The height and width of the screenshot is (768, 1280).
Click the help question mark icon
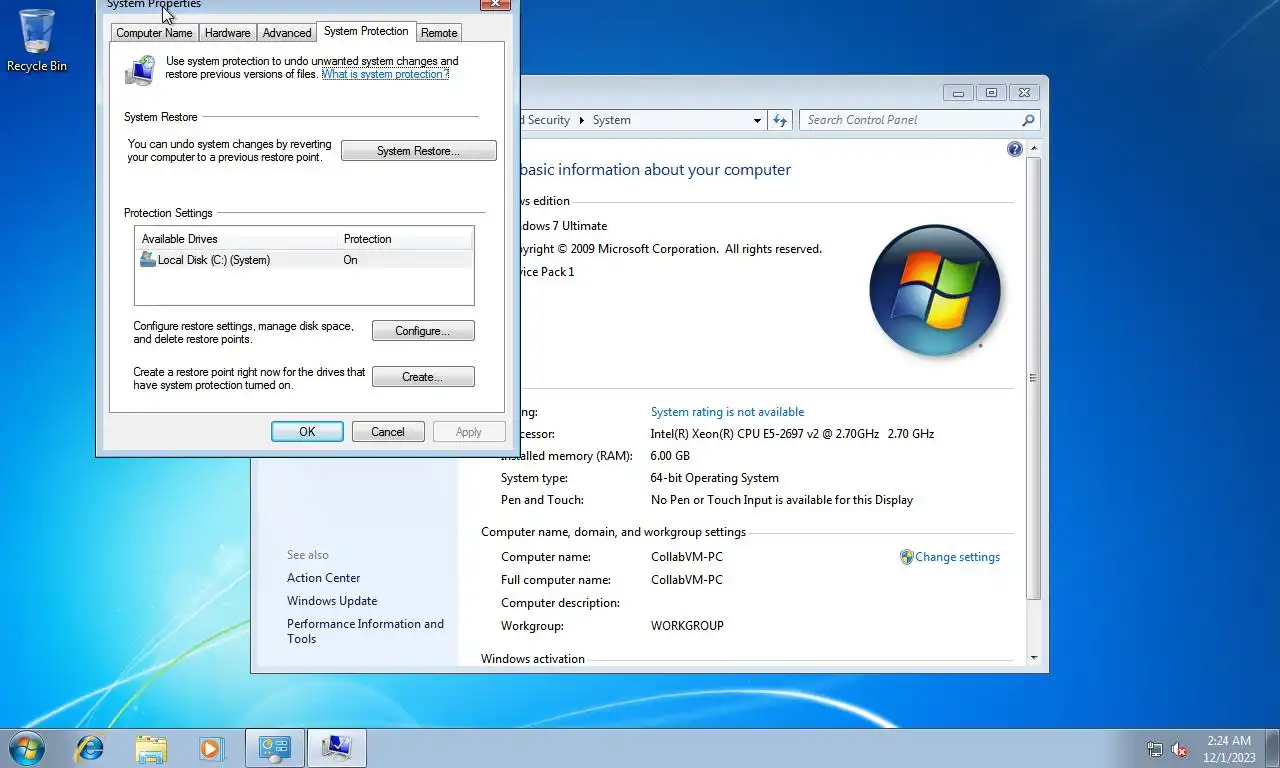[1014, 149]
